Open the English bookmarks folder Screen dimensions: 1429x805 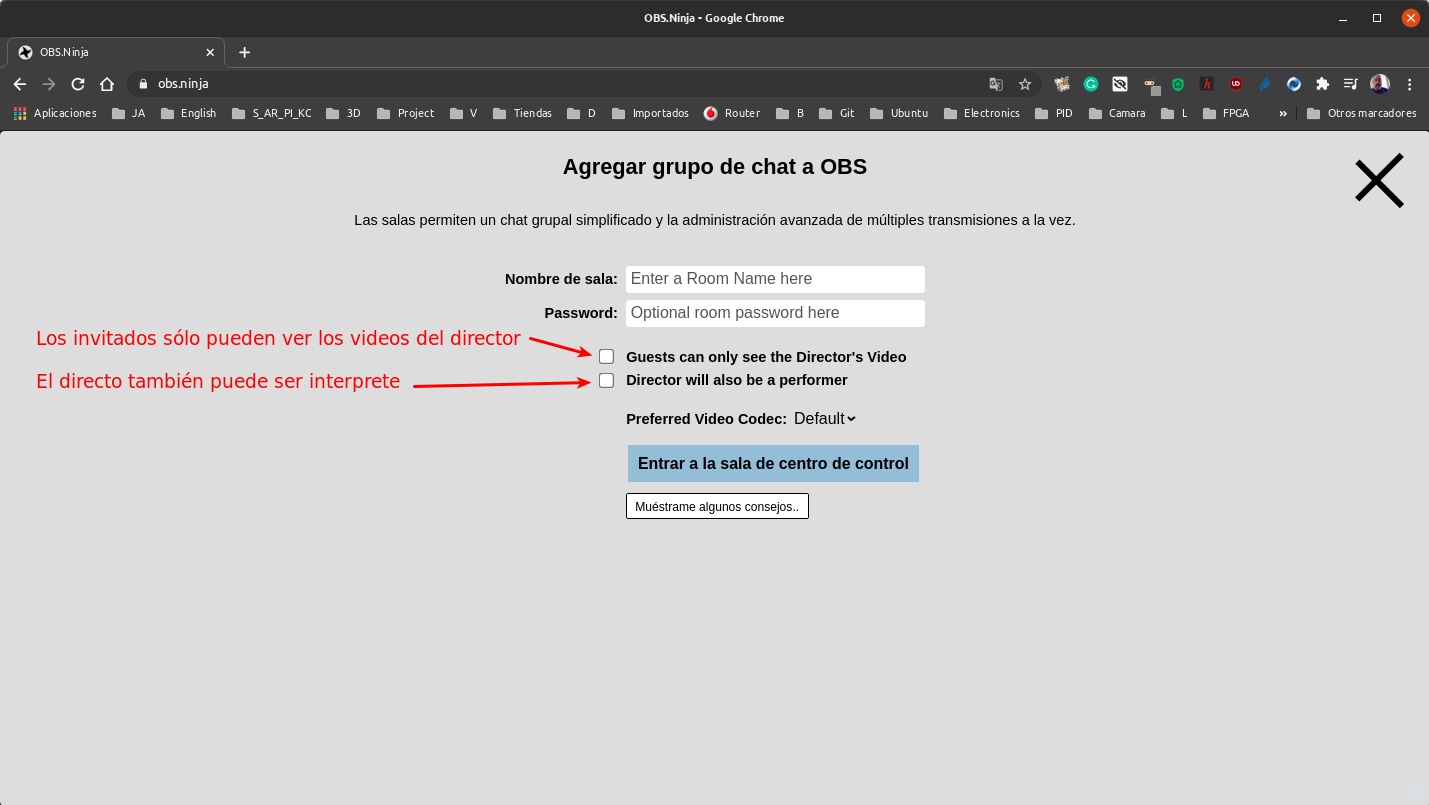tap(188, 113)
